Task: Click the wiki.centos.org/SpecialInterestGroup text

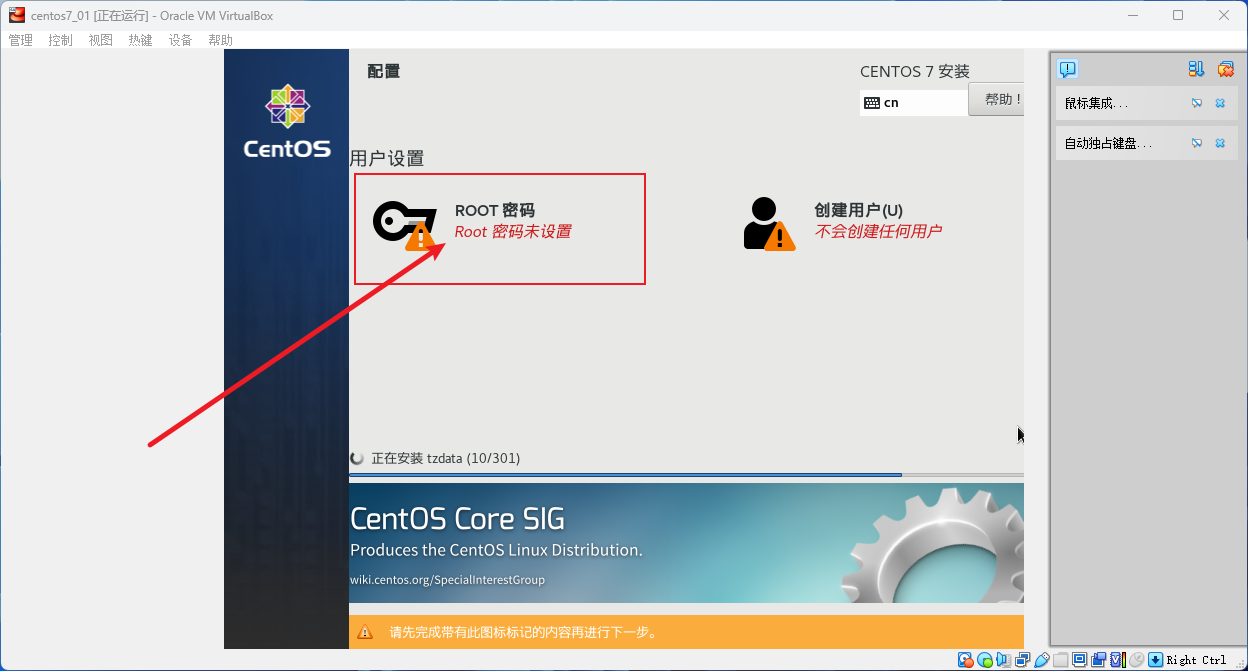Action: [x=447, y=580]
